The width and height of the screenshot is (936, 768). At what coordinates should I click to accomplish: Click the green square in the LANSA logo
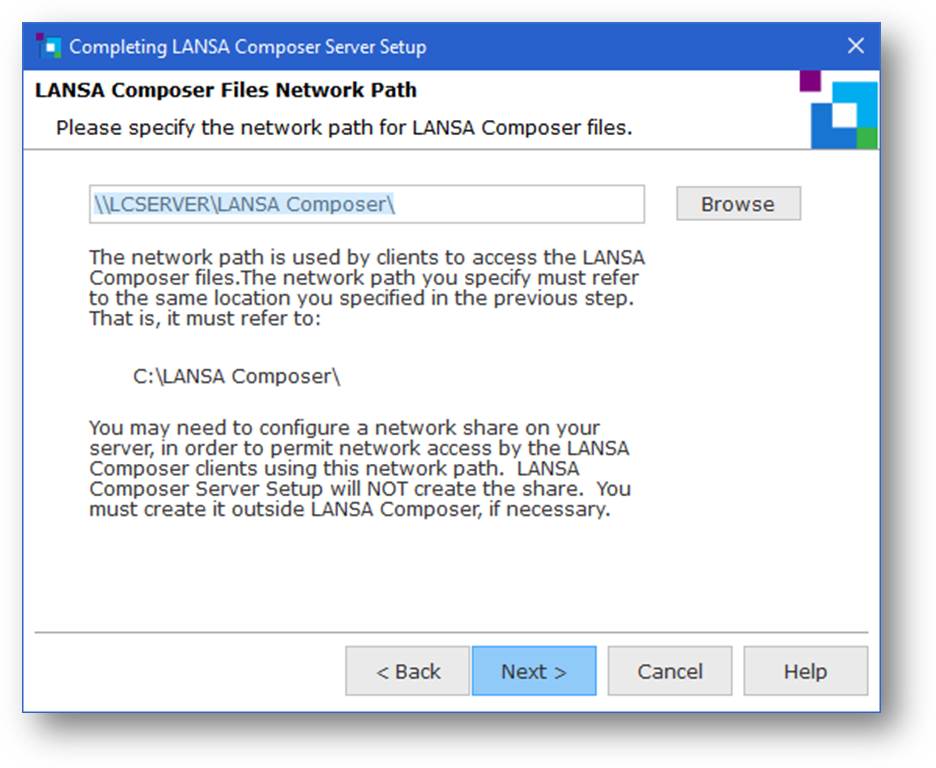(867, 138)
